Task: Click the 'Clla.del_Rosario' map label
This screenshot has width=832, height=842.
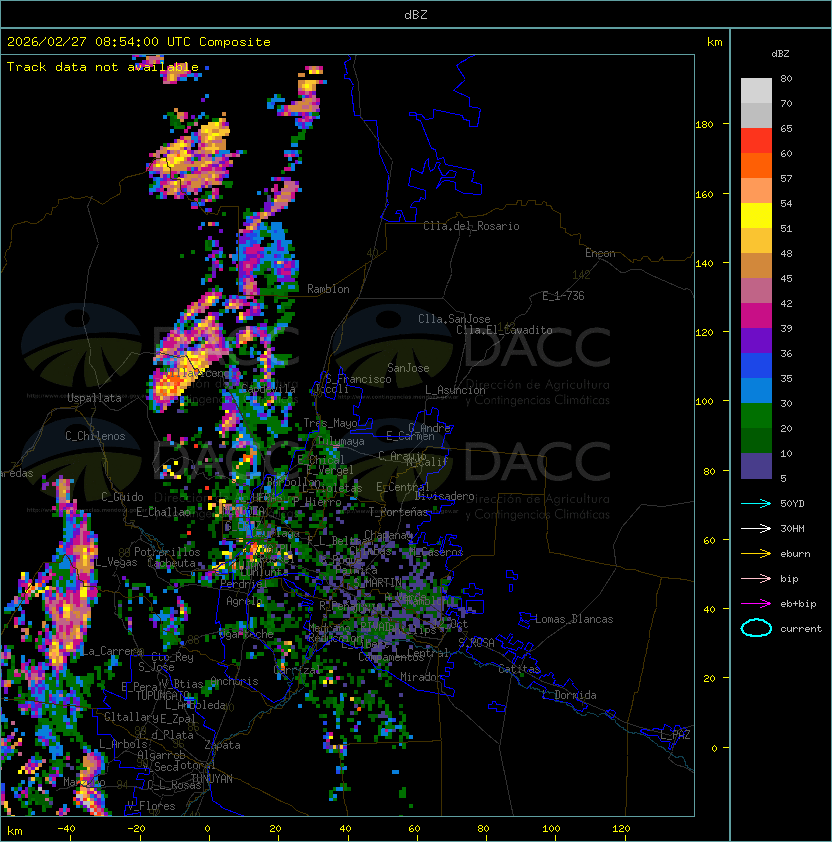Action: pos(471,226)
